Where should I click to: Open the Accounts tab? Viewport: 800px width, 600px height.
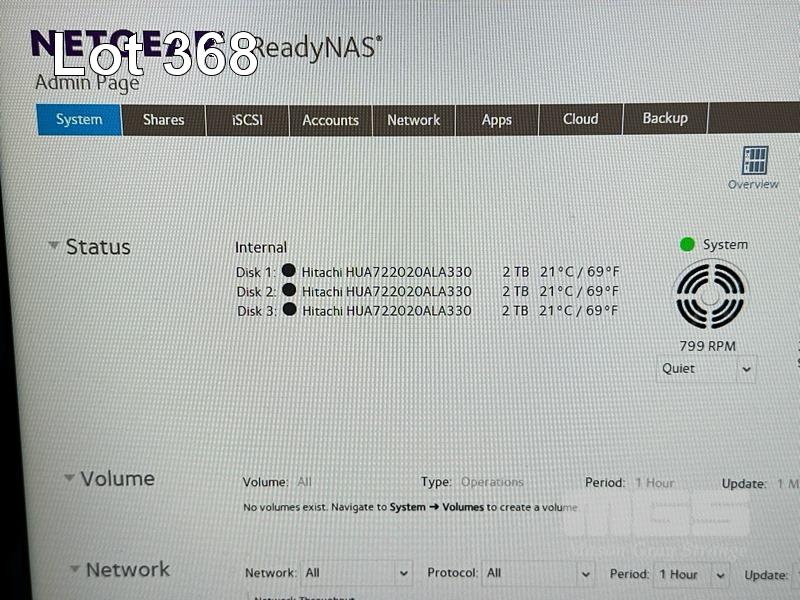click(x=330, y=120)
